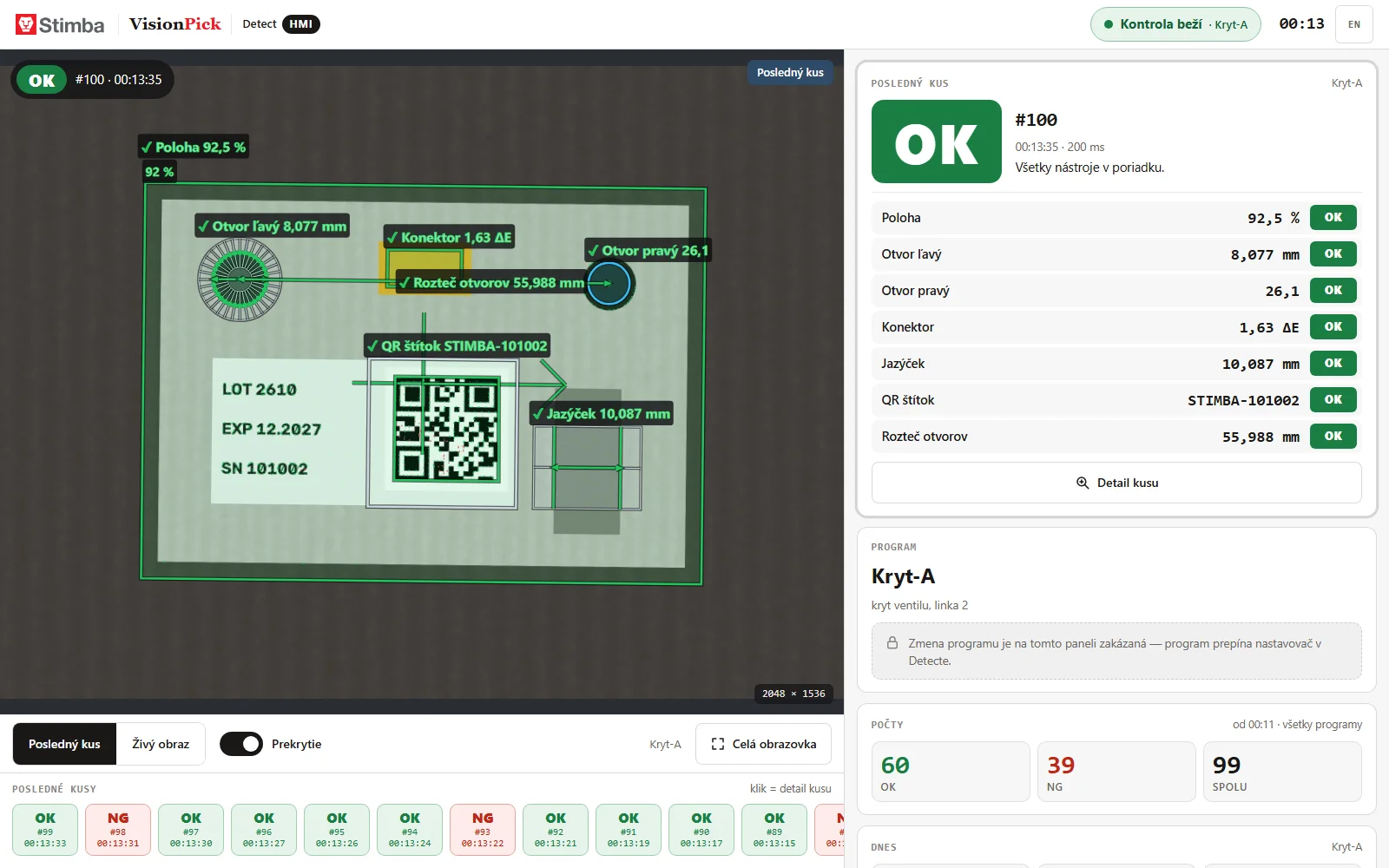The height and width of the screenshot is (868, 1389).
Task: Open recent piece #91 OK card
Action: (x=629, y=830)
